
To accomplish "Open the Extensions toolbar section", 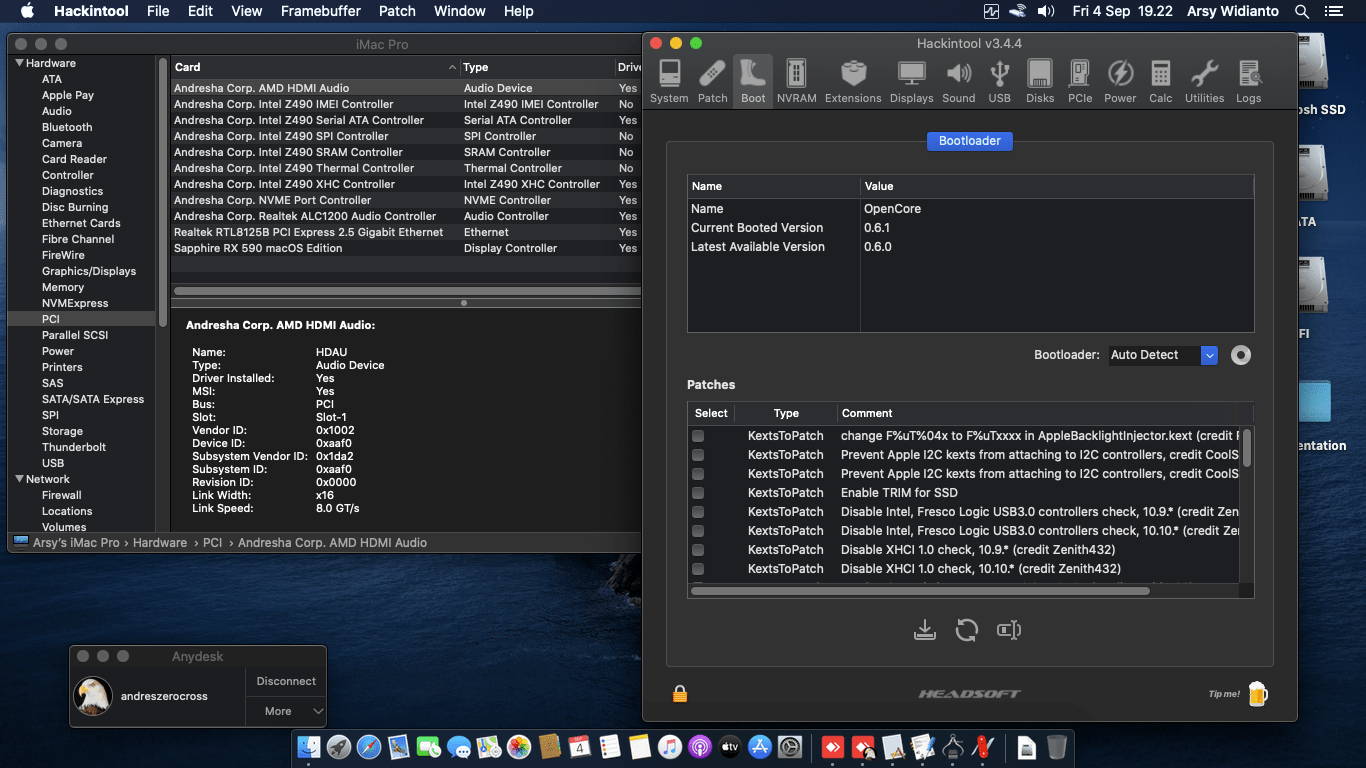I will (853, 81).
